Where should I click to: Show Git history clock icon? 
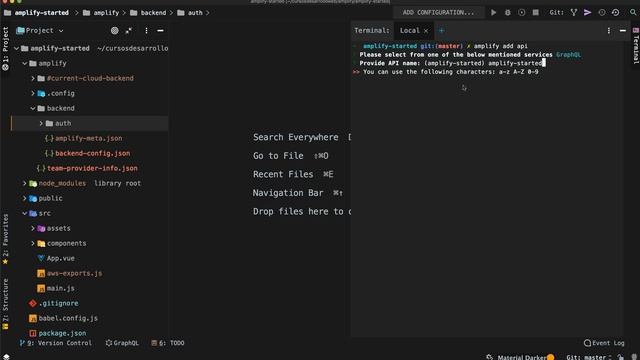(x=602, y=13)
